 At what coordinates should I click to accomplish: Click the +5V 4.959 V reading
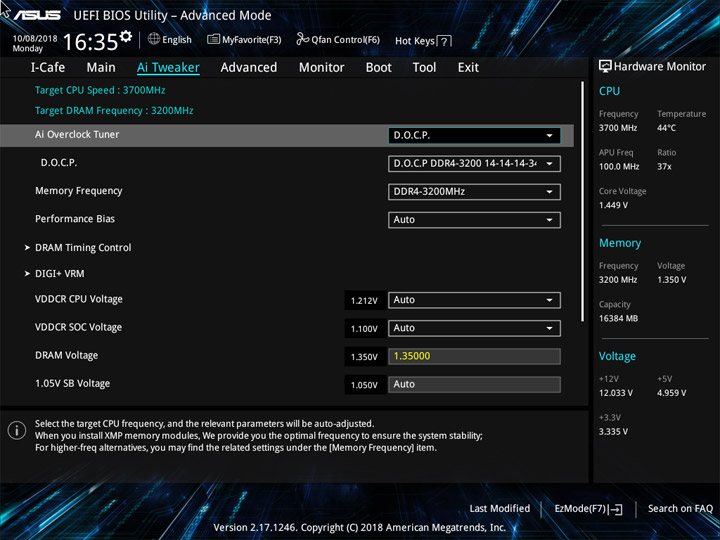pos(672,393)
